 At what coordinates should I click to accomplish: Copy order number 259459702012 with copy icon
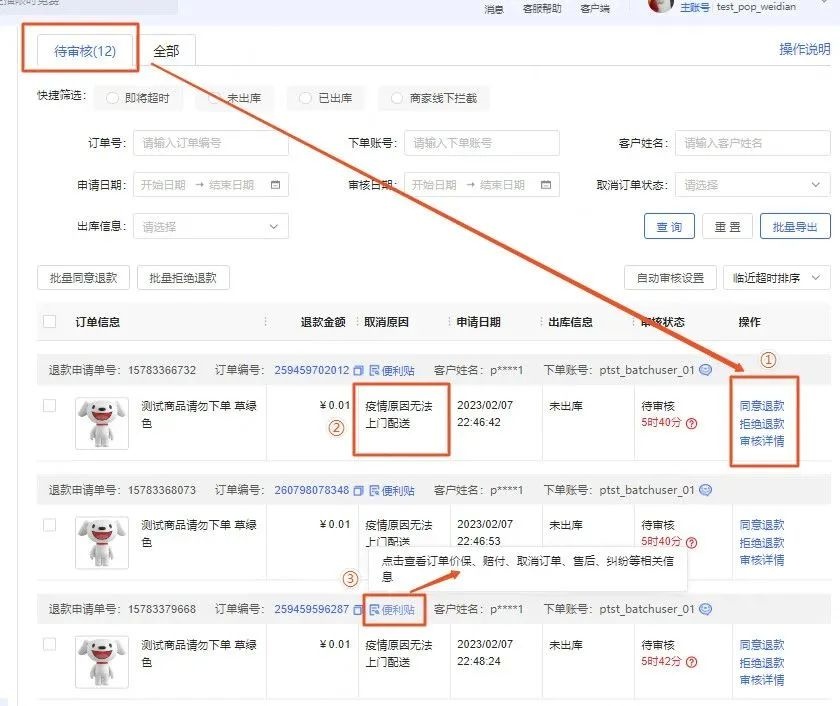click(x=358, y=370)
